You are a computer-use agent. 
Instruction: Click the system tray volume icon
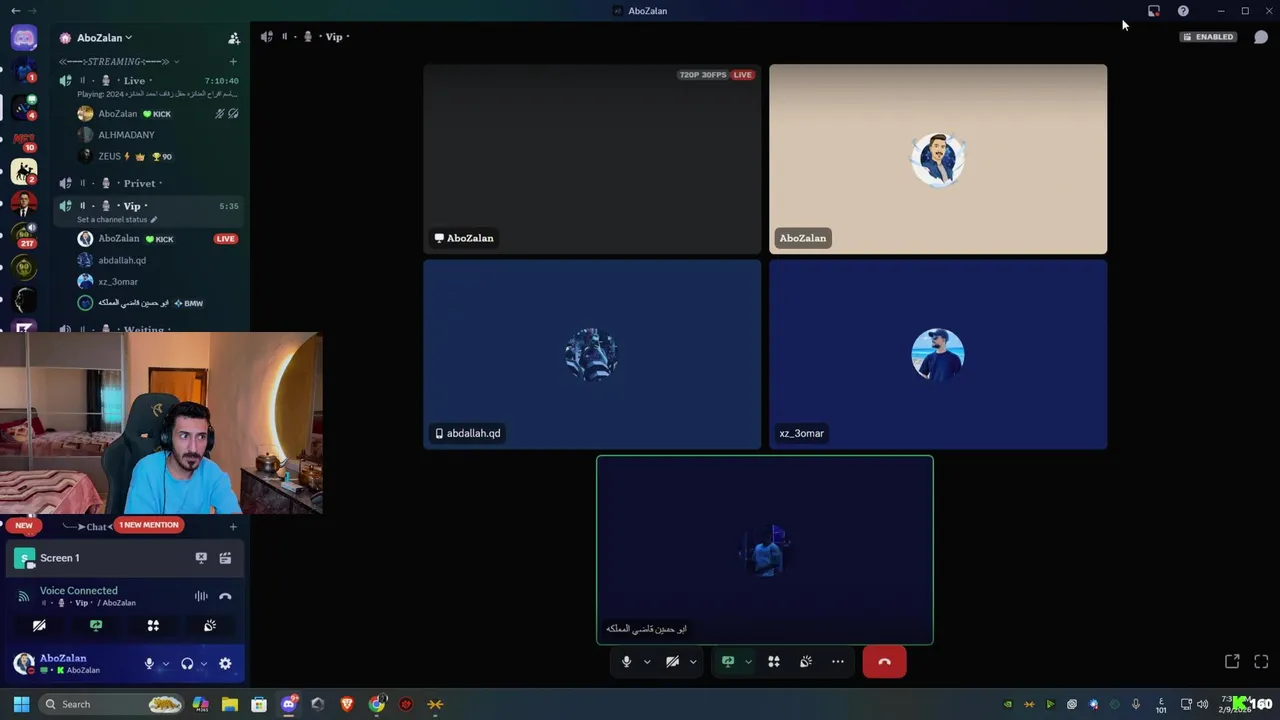pos(1202,704)
